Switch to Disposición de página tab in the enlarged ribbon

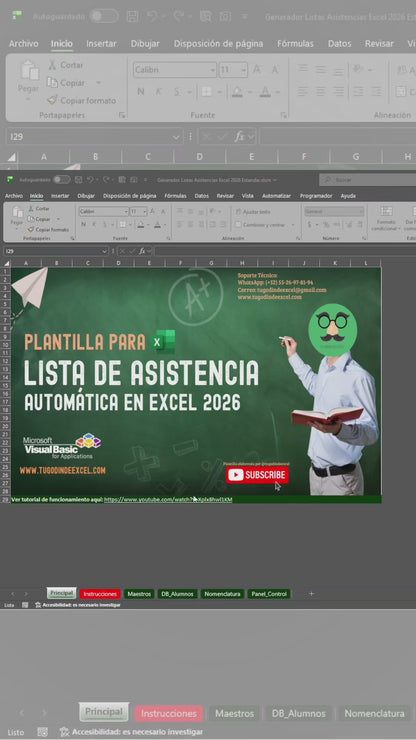point(218,43)
